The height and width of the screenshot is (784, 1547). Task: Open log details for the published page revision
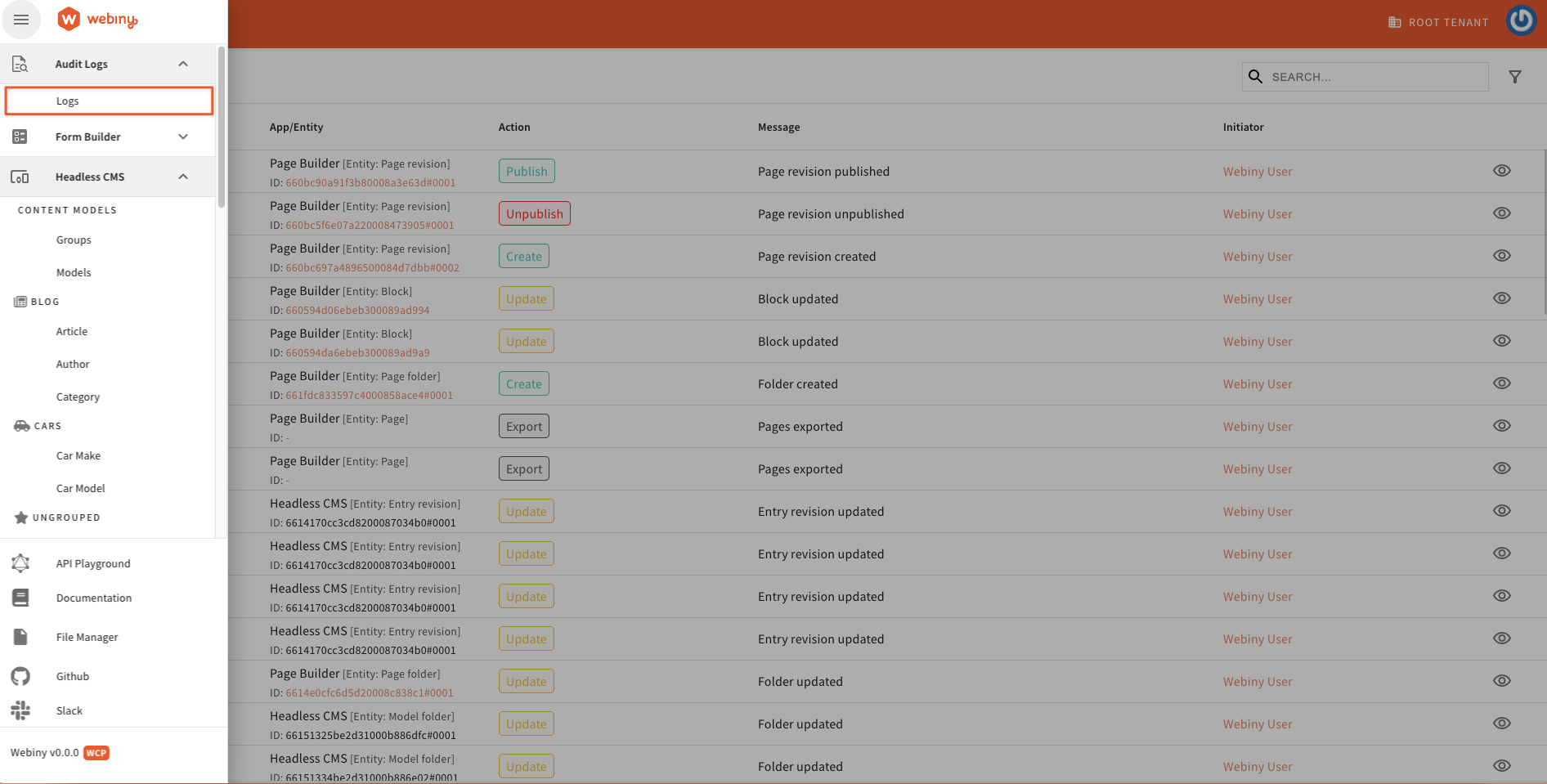coord(1502,171)
